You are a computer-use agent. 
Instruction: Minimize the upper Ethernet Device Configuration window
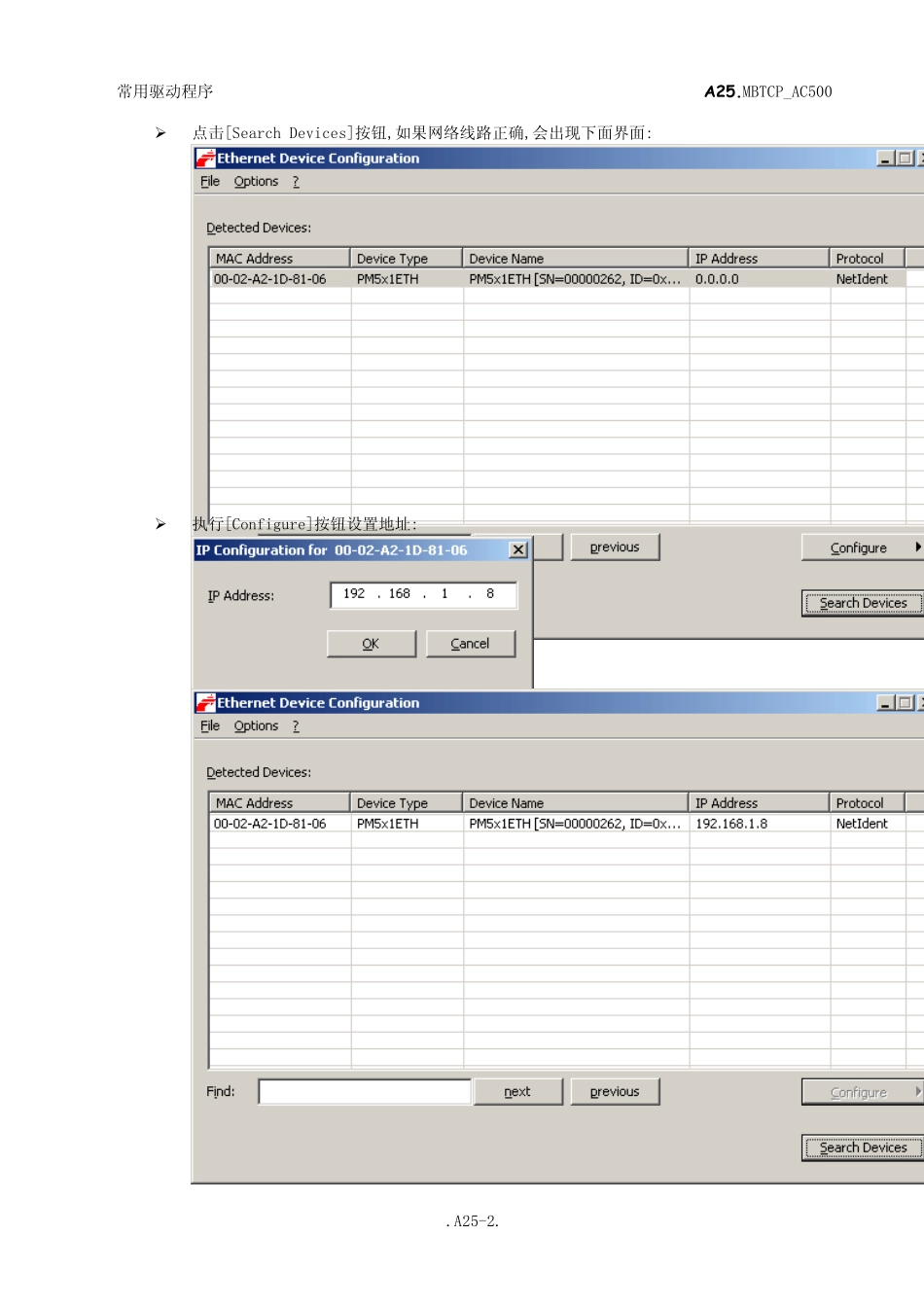886,159
